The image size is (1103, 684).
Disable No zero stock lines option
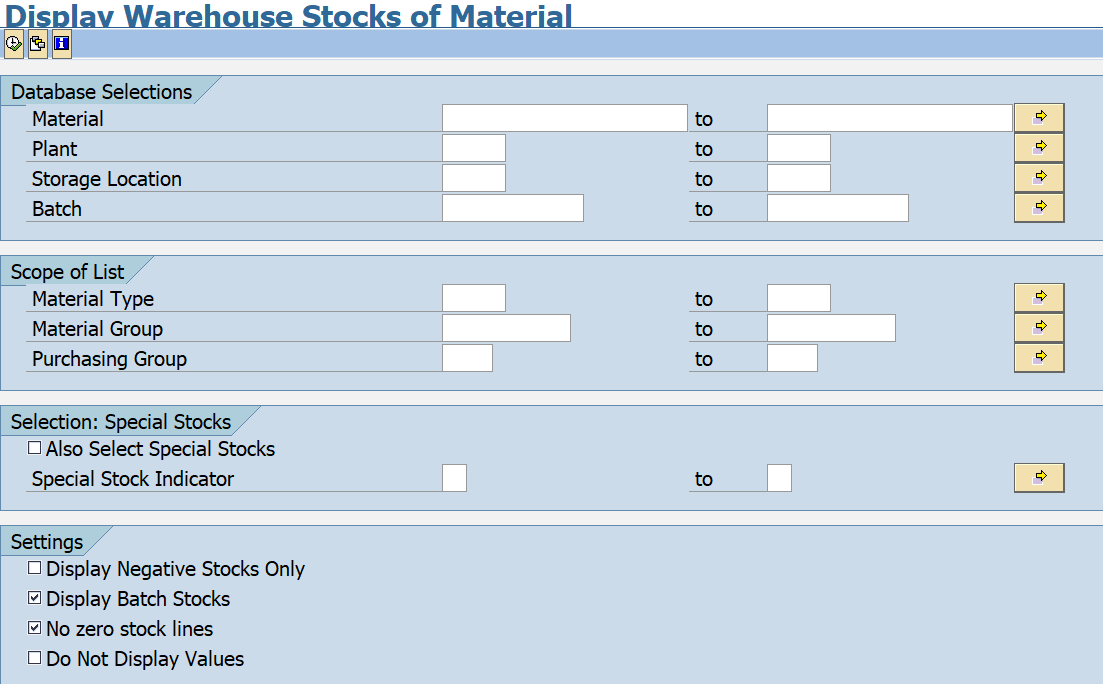[34, 627]
